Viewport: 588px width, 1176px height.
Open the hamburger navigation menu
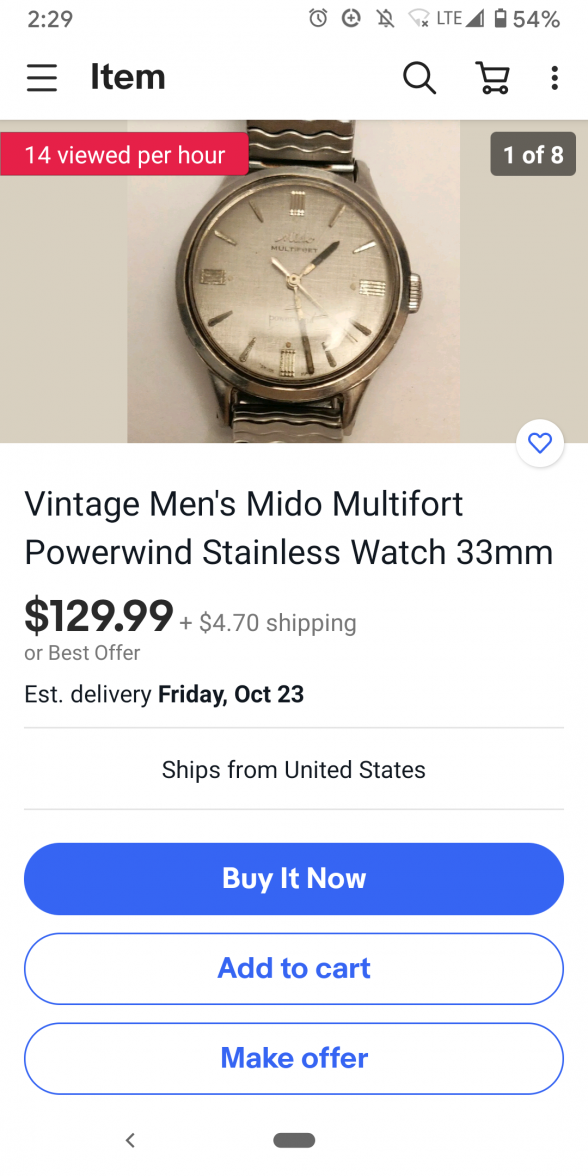point(41,77)
